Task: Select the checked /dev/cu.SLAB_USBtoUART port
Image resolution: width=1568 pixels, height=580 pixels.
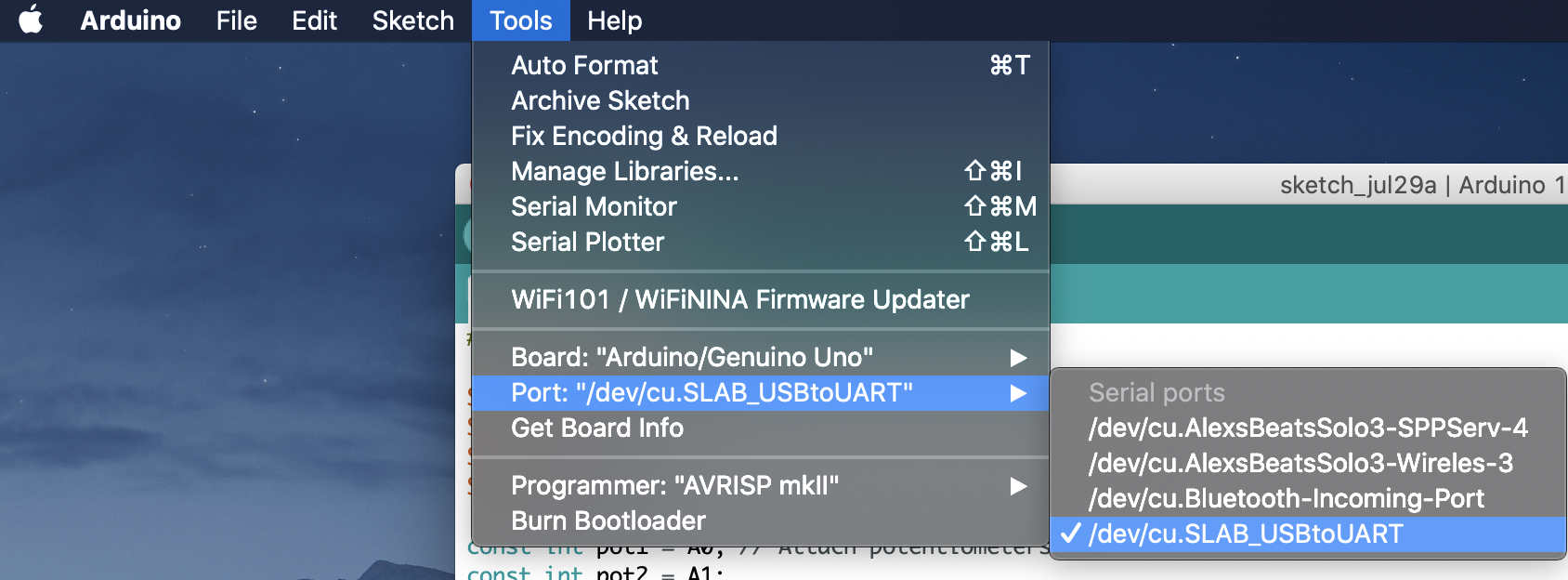Action: pyautogui.click(x=1245, y=534)
